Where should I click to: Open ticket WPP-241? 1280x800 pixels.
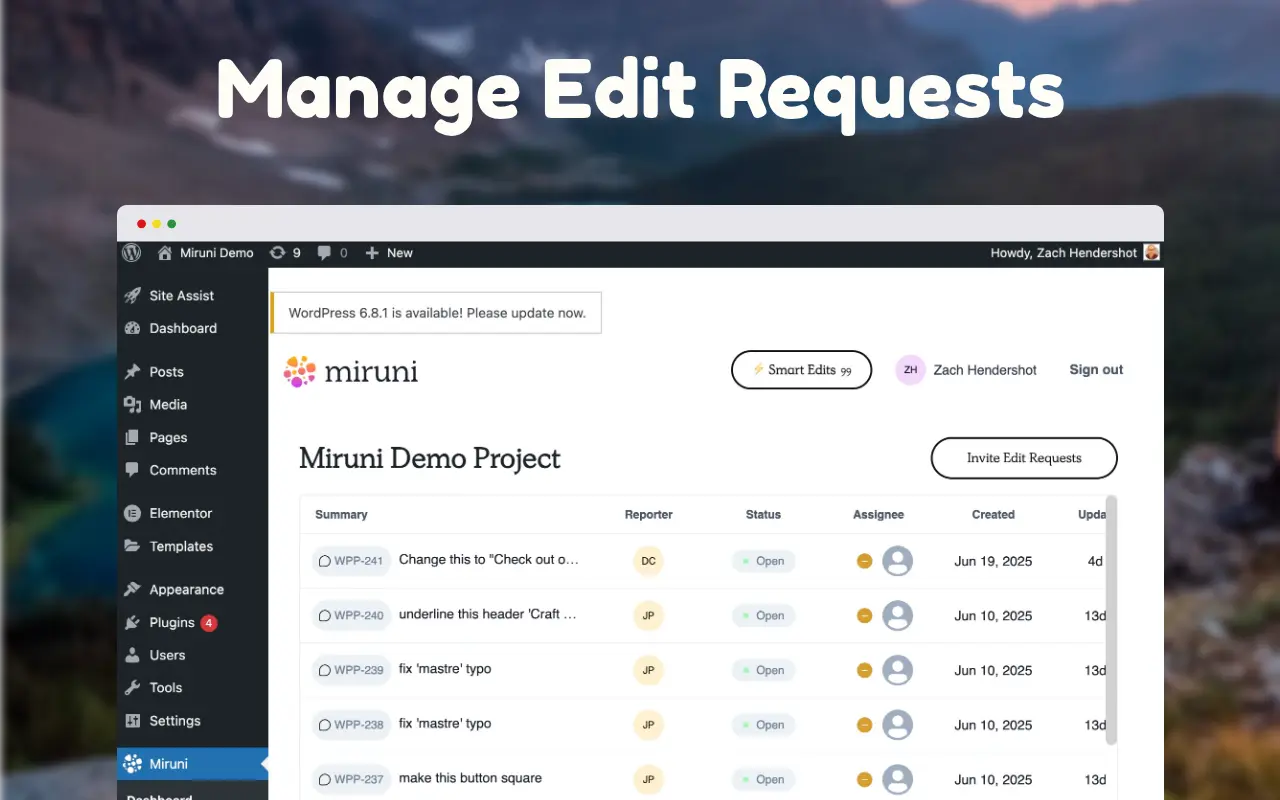click(350, 561)
